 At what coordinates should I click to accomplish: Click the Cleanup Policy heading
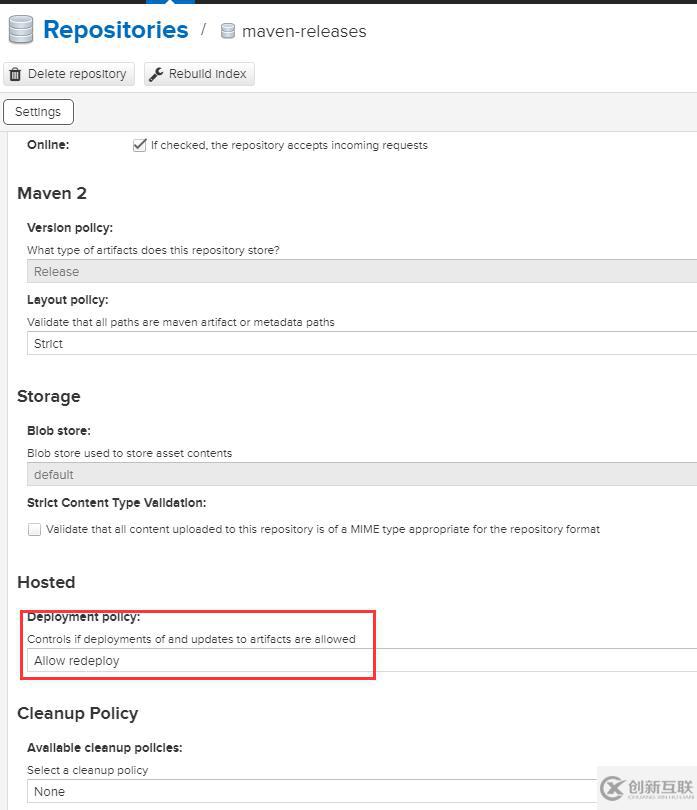pyautogui.click(x=78, y=713)
